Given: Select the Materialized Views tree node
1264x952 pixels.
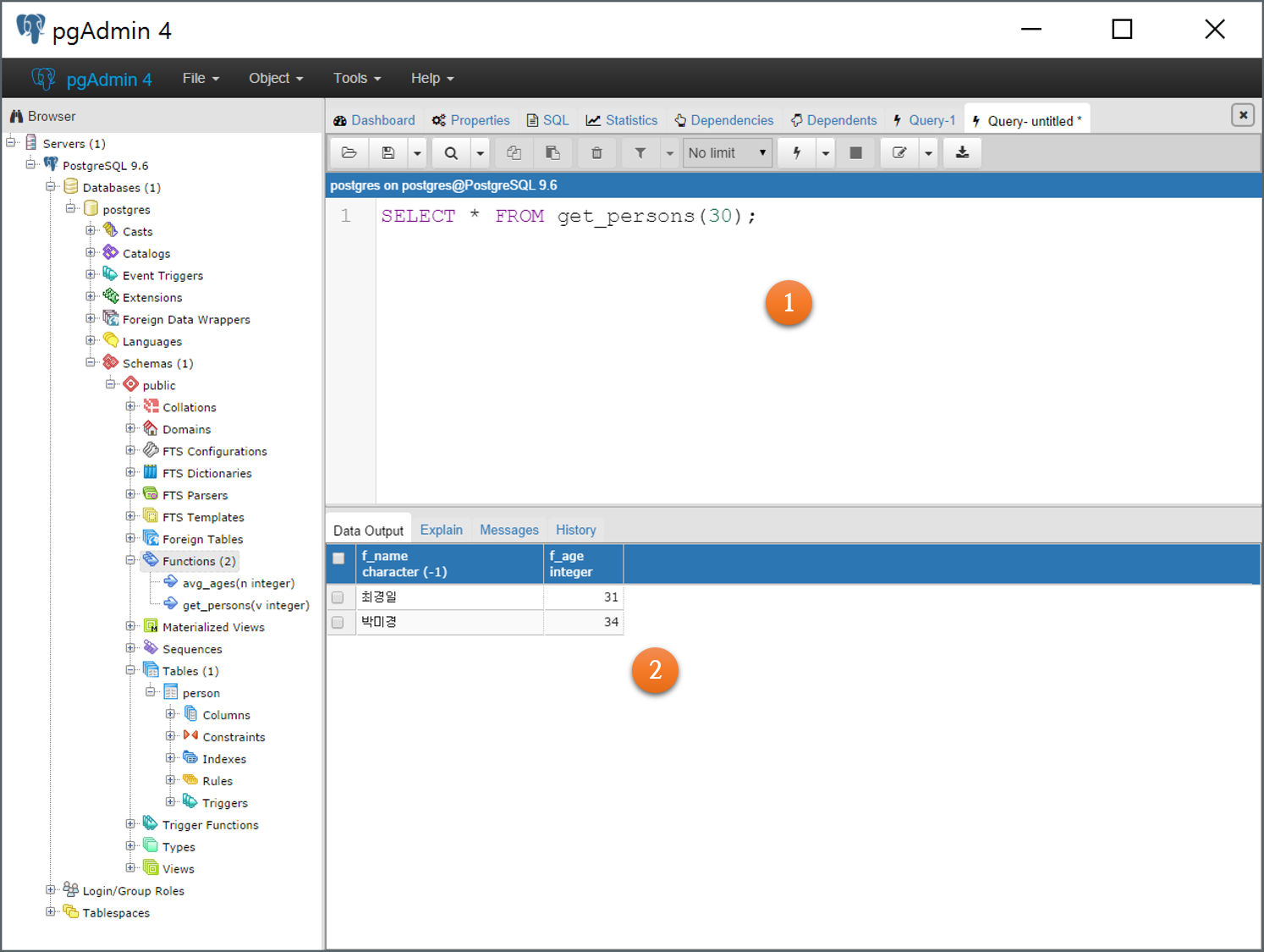Looking at the screenshot, I should coord(213,627).
